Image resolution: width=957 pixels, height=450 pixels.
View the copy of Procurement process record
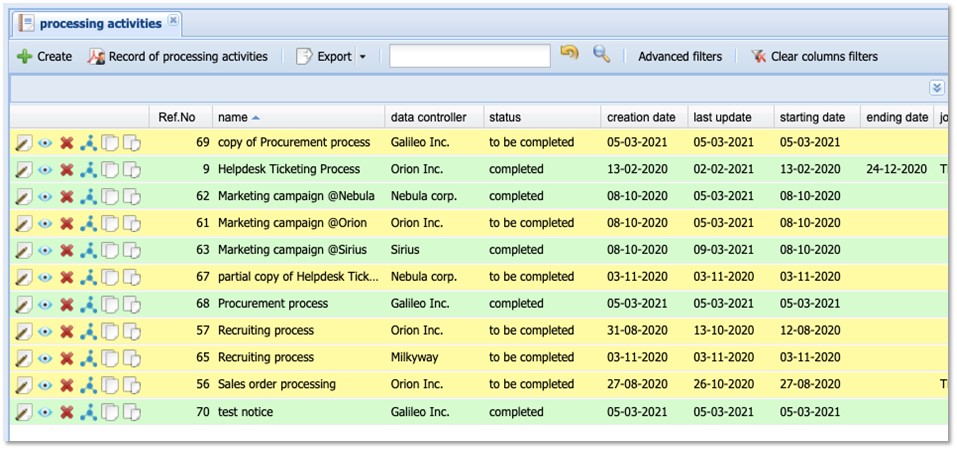[x=45, y=143]
